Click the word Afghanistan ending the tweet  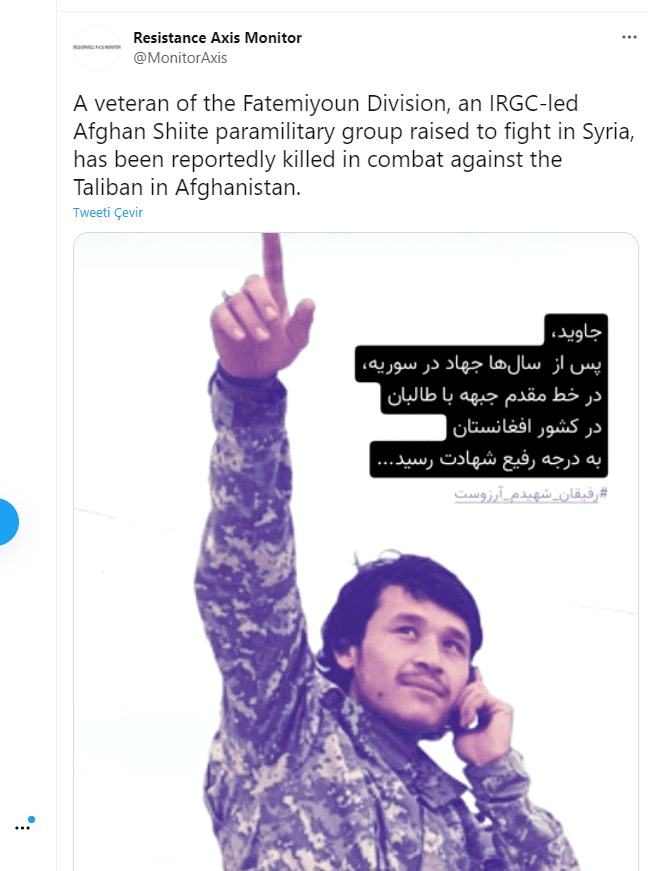point(238,187)
